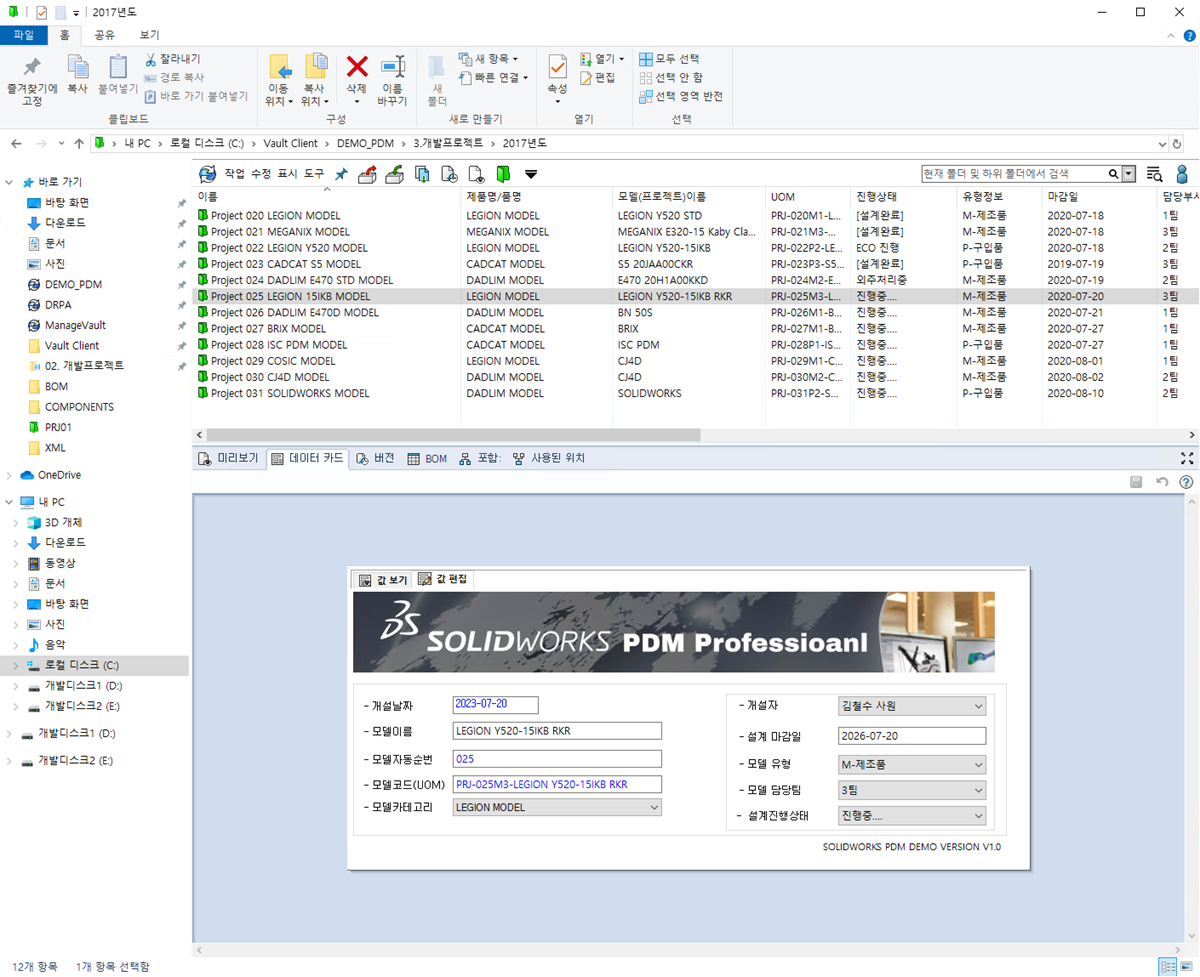The width and height of the screenshot is (1200, 977).
Task: Click the green vault icon in PDM toolbar
Action: pyautogui.click(x=504, y=174)
